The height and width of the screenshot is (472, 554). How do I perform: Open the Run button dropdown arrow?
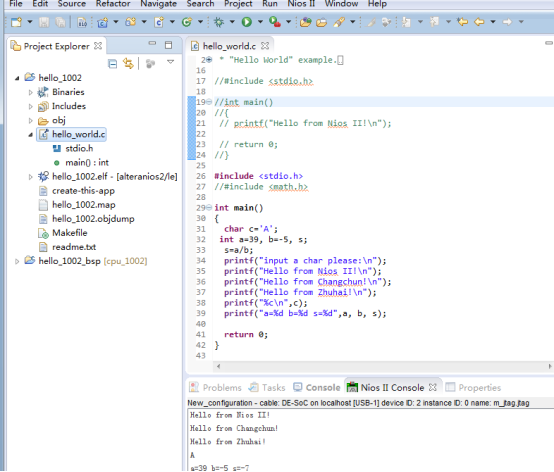[x=260, y=22]
